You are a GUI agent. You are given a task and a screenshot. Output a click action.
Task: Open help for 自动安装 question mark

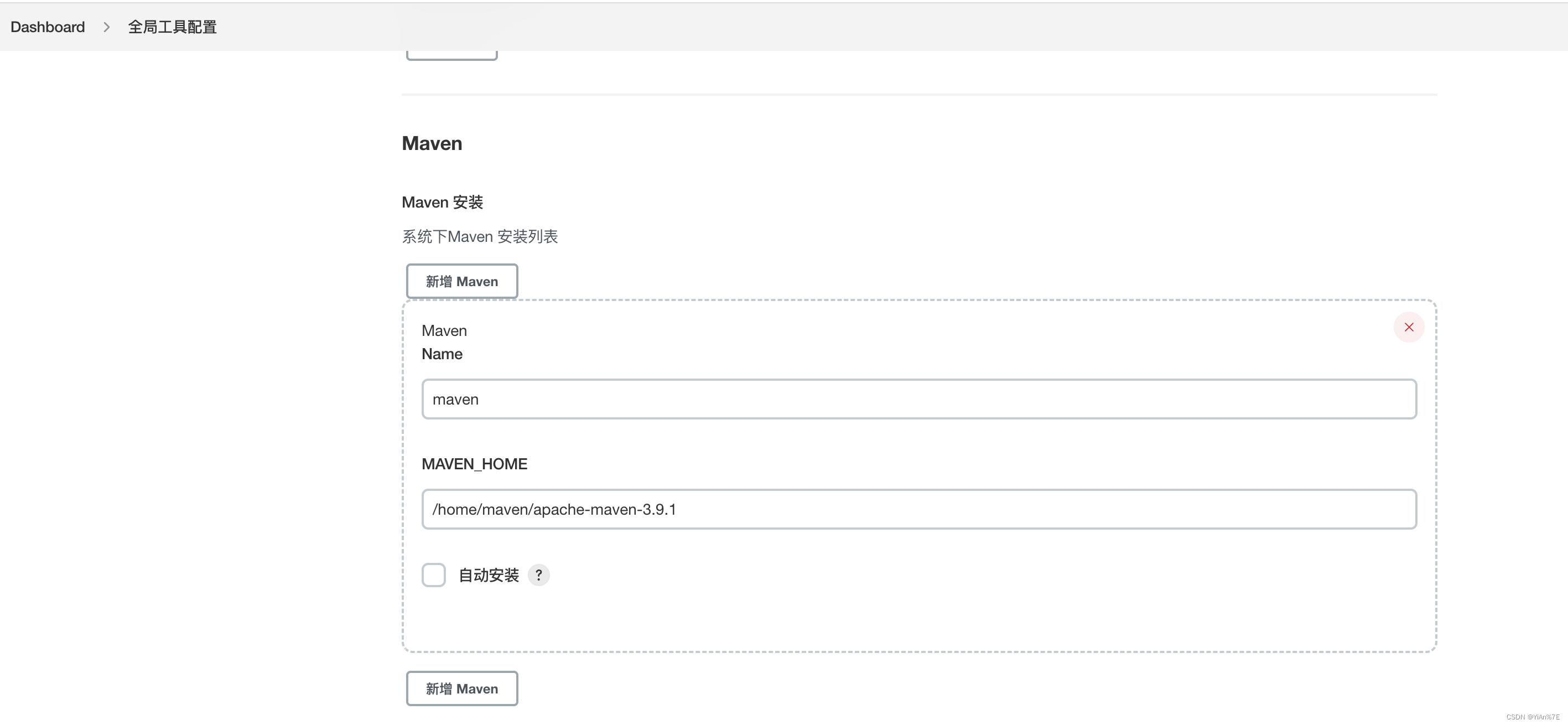click(538, 574)
